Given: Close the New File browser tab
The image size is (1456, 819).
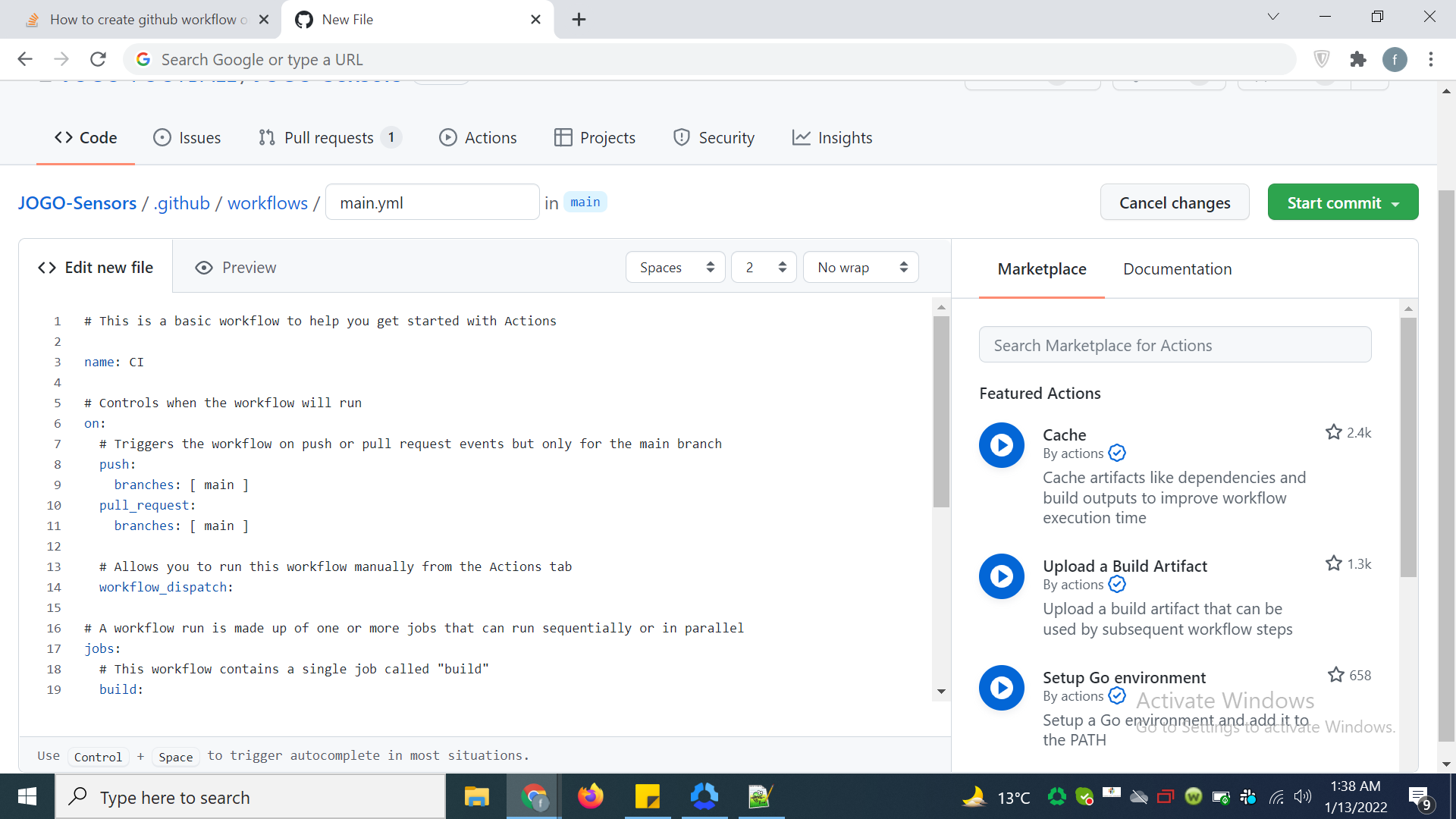Looking at the screenshot, I should pyautogui.click(x=535, y=20).
